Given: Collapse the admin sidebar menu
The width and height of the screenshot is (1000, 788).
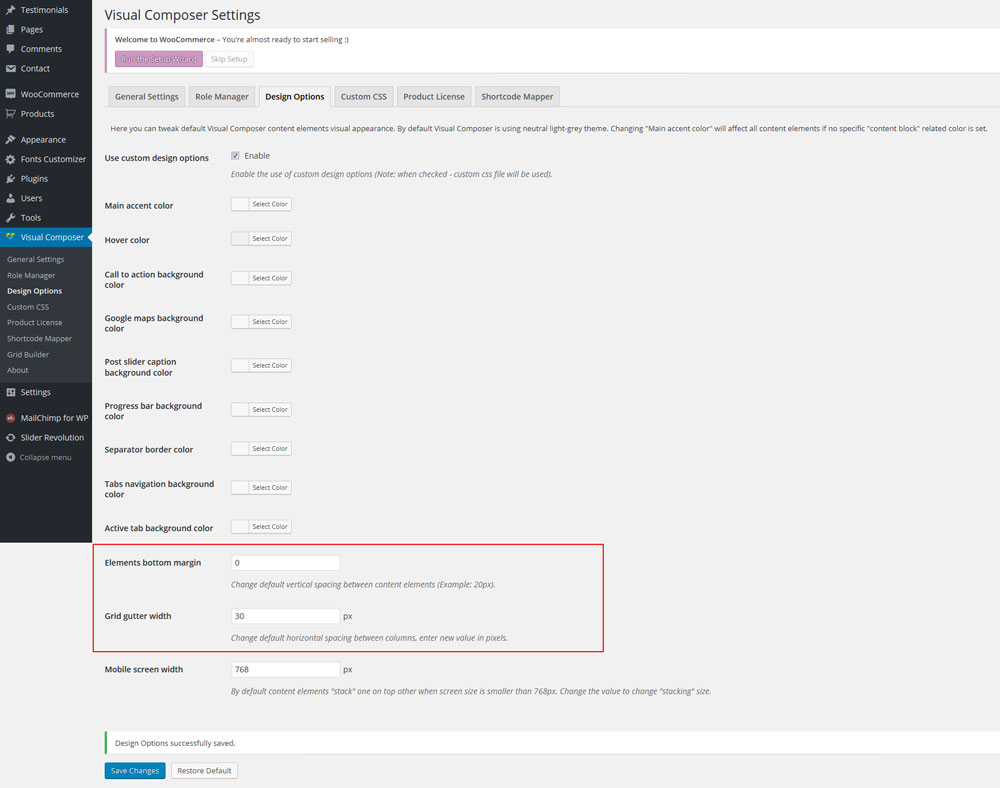Looking at the screenshot, I should pyautogui.click(x=38, y=457).
